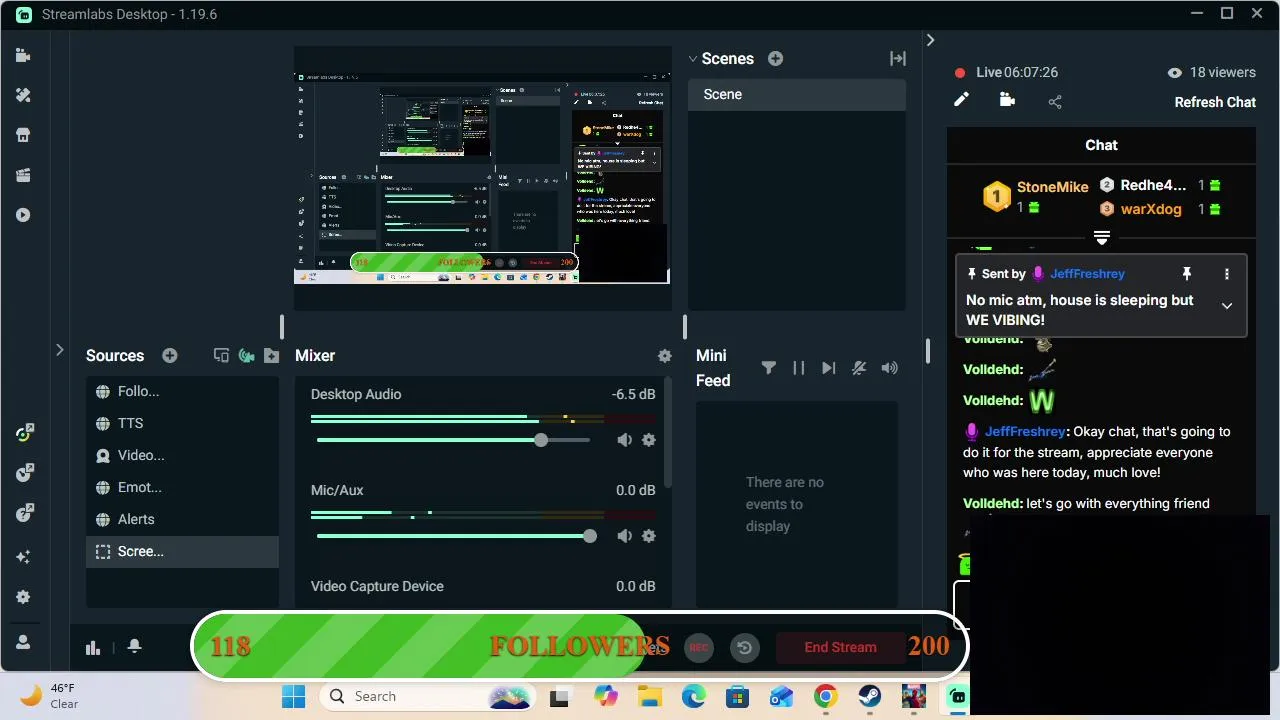This screenshot has height=720, width=1280.
Task: Click the stream preview thumbnail
Action: click(482, 178)
